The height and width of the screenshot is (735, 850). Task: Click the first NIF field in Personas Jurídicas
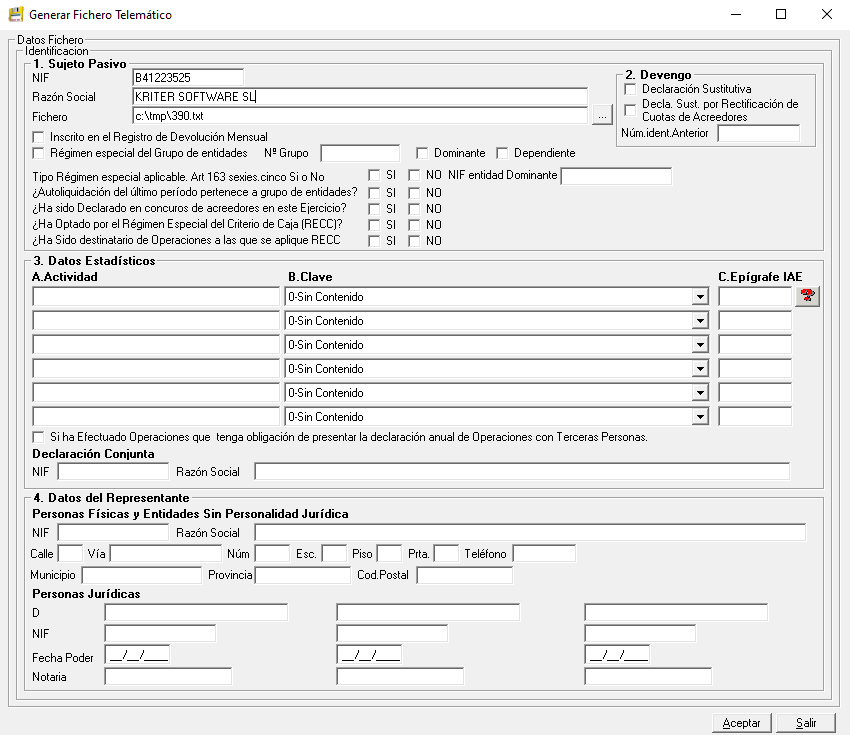pyautogui.click(x=160, y=634)
